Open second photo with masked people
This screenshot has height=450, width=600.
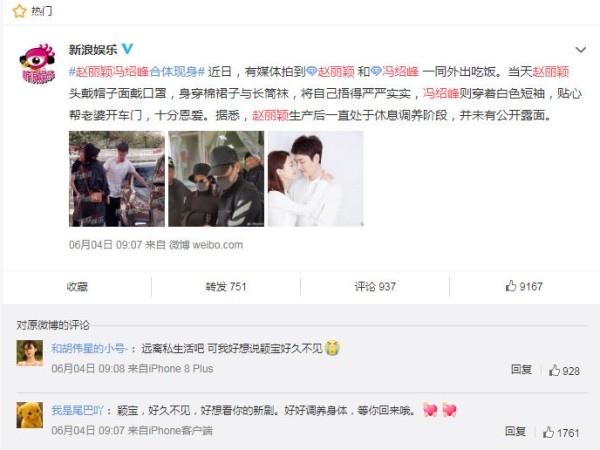point(216,179)
